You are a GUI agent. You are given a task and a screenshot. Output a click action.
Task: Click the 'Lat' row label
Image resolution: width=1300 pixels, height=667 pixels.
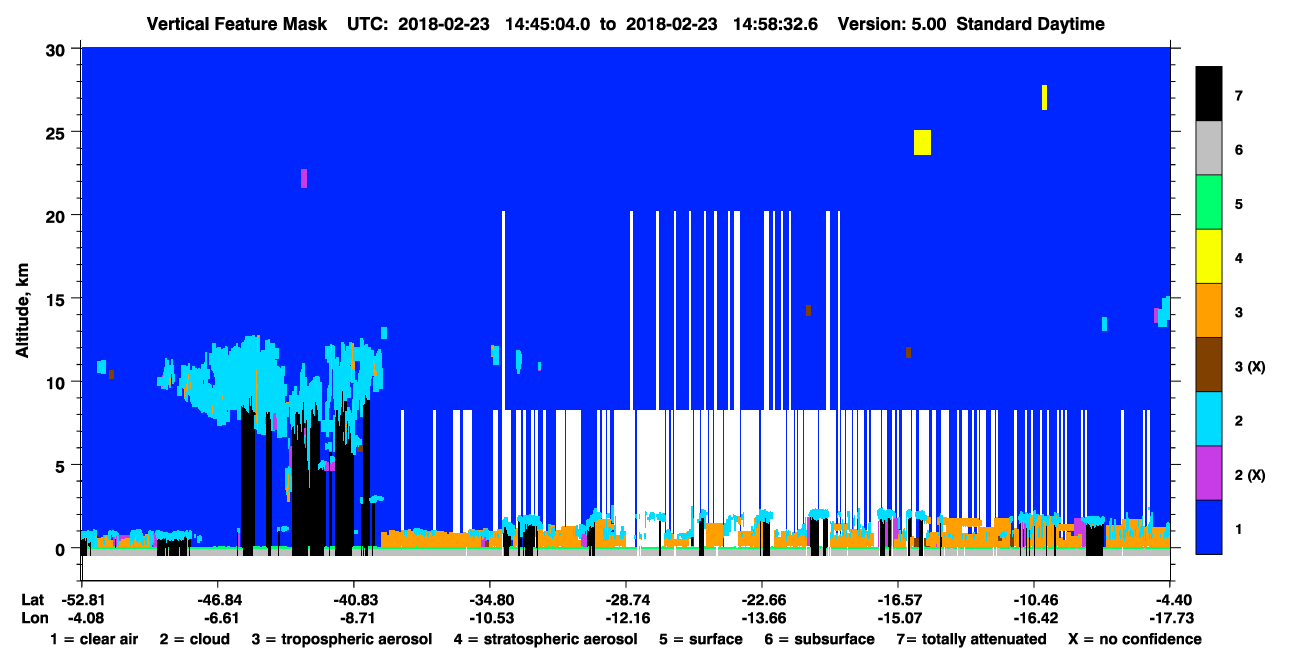click(32, 599)
